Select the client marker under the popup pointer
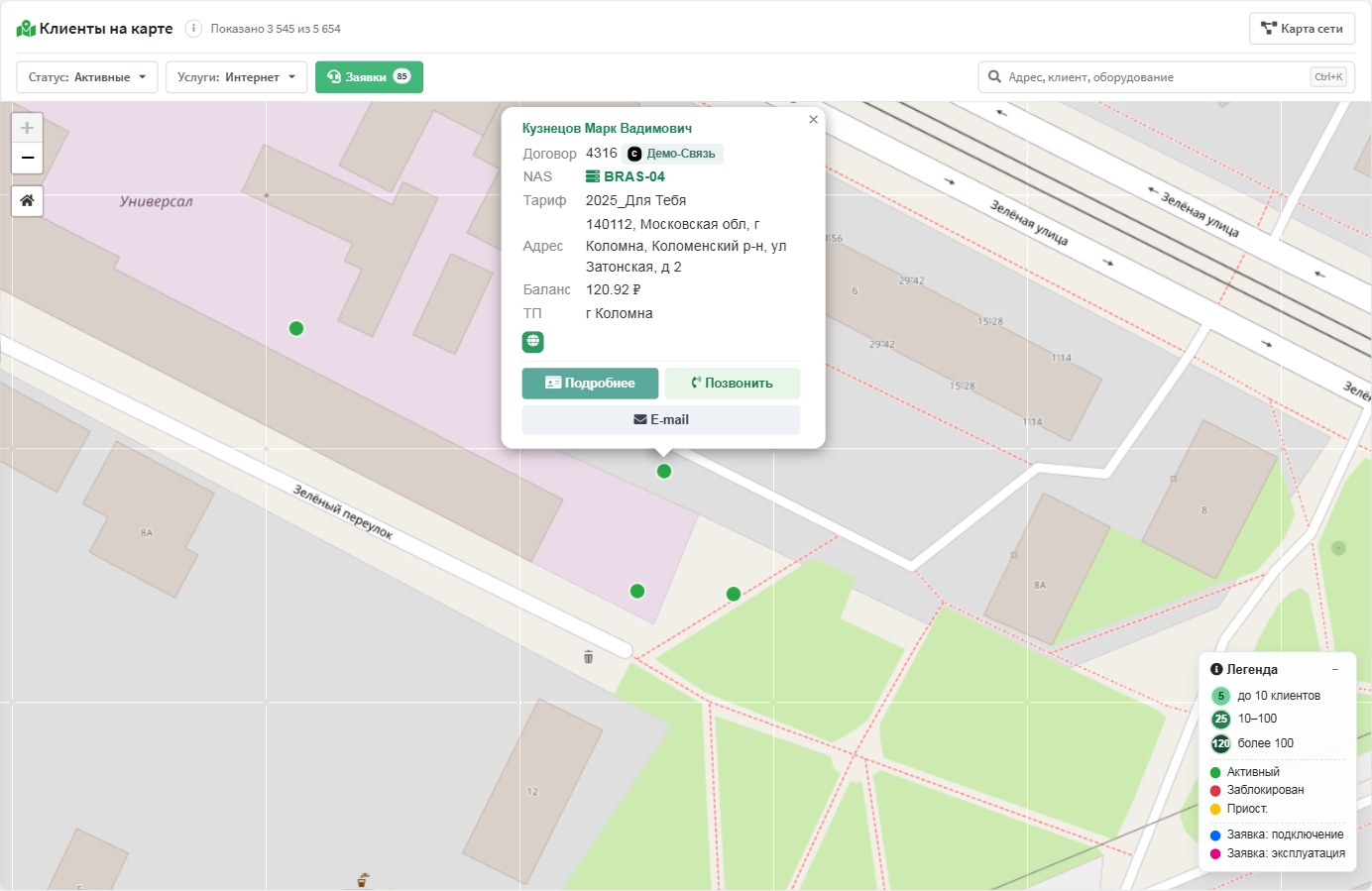Image resolution: width=1372 pixels, height=891 pixels. [x=664, y=471]
